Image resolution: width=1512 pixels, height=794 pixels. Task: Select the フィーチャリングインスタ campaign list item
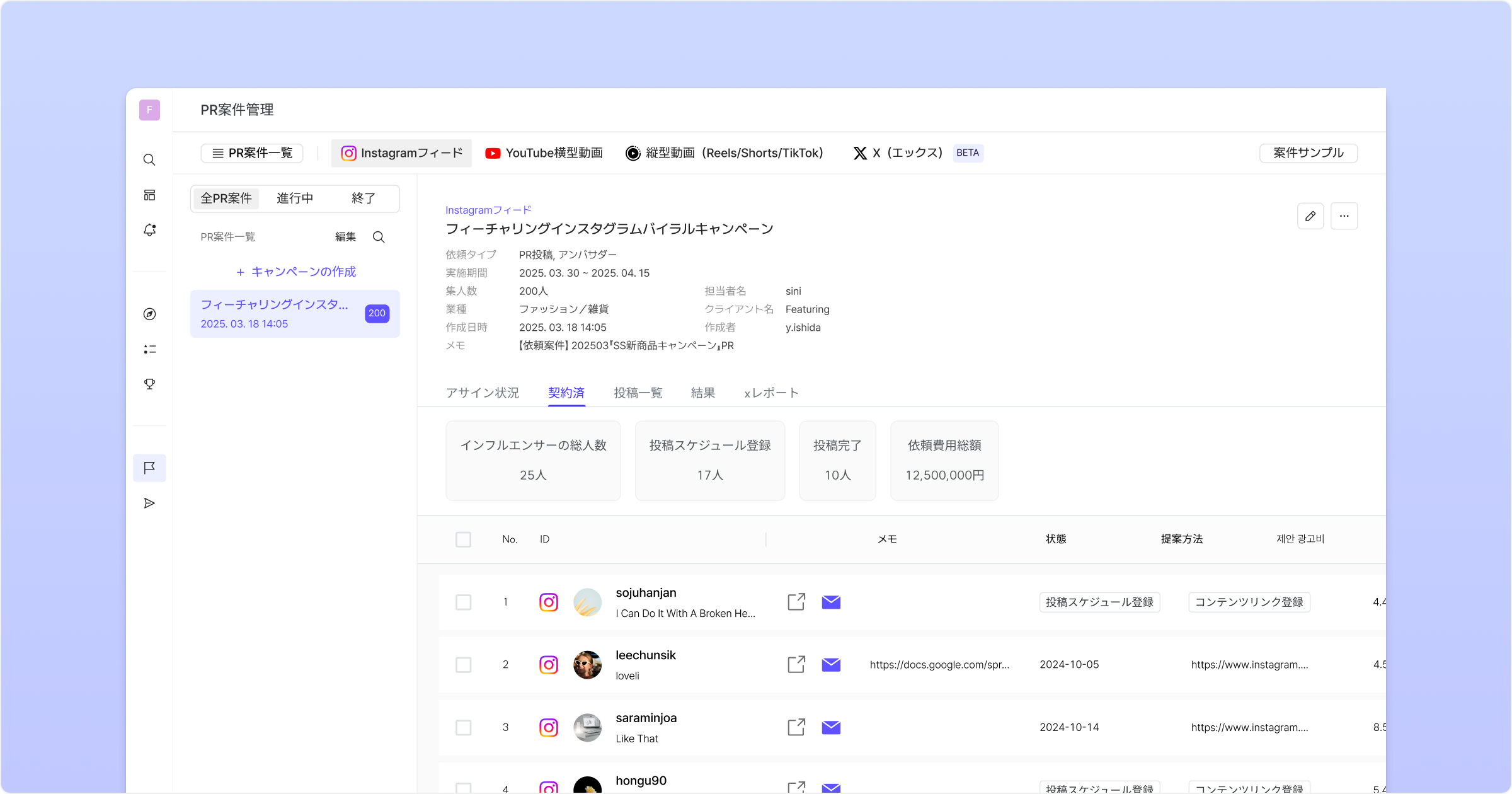point(295,314)
